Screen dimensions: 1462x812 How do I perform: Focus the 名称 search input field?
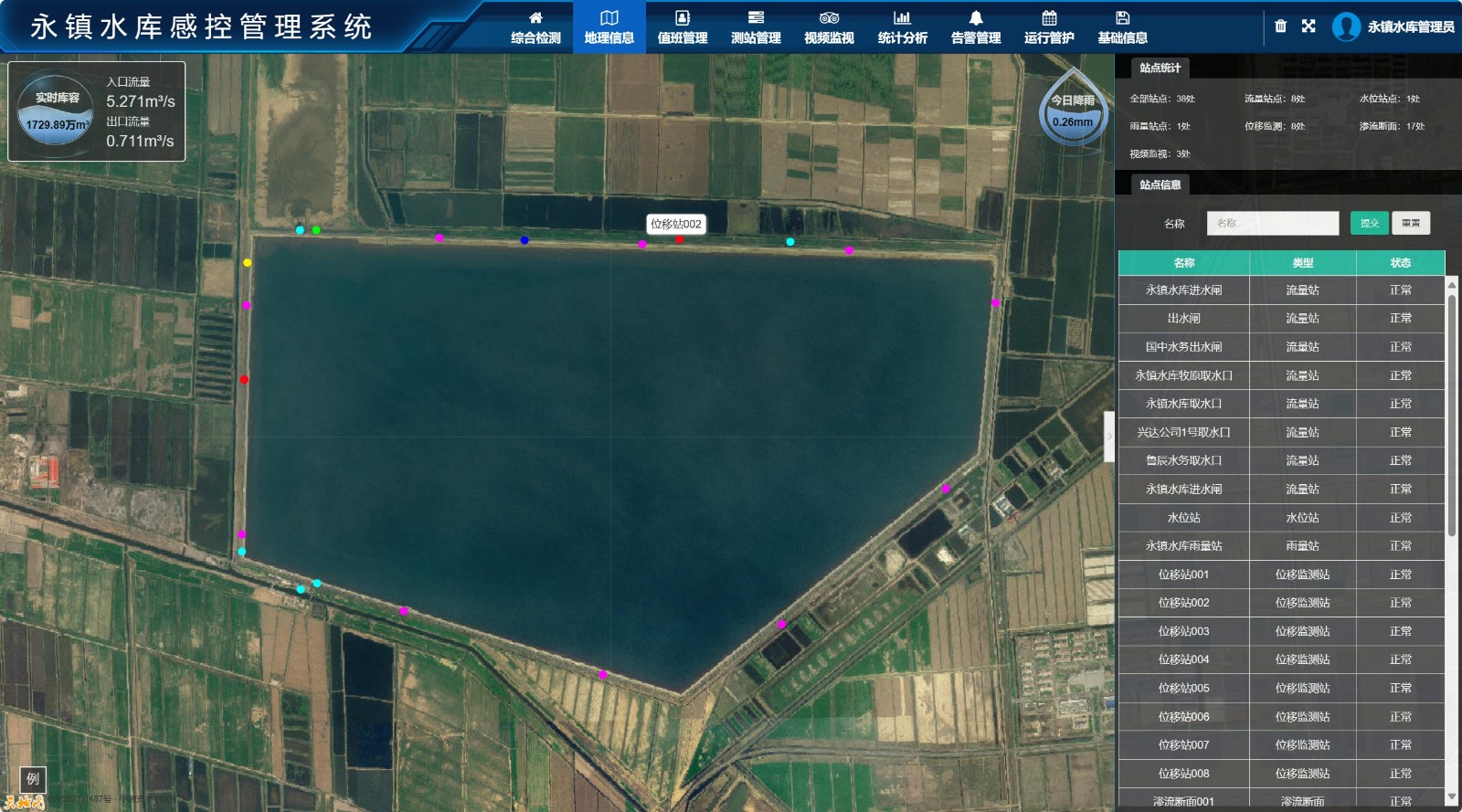(1272, 223)
